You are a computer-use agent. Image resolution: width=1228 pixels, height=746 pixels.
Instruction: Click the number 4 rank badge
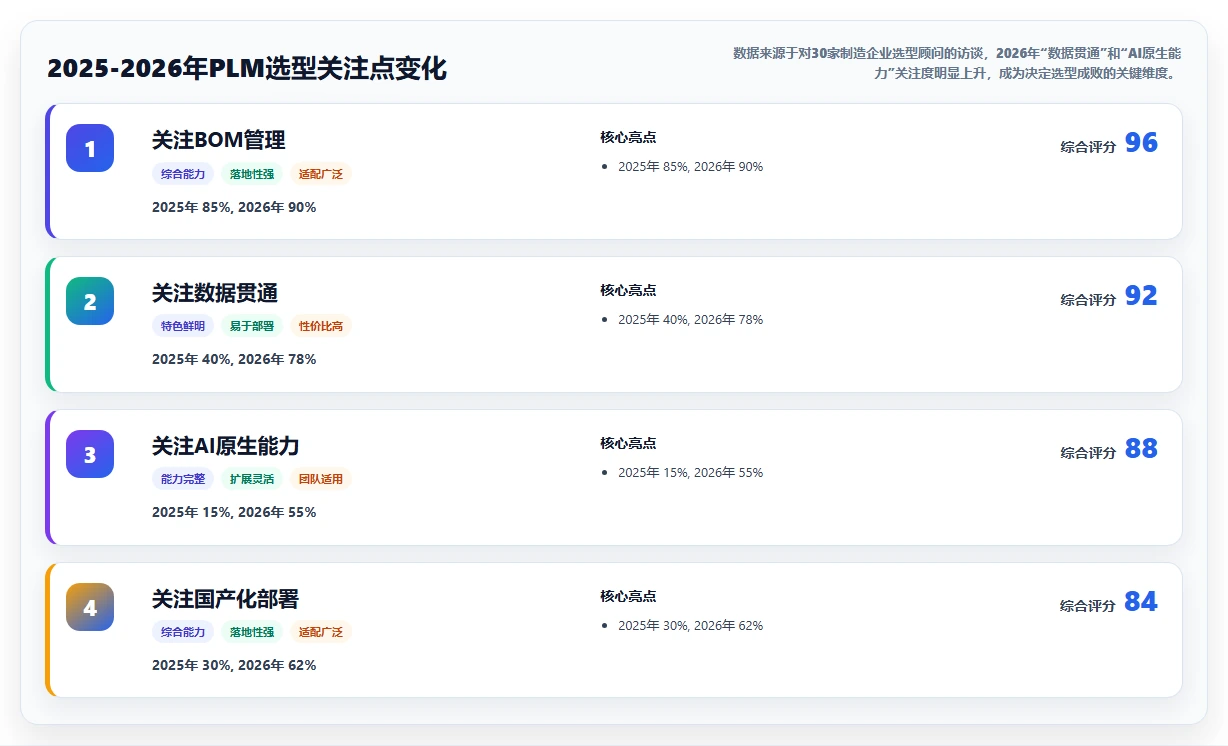(x=90, y=607)
